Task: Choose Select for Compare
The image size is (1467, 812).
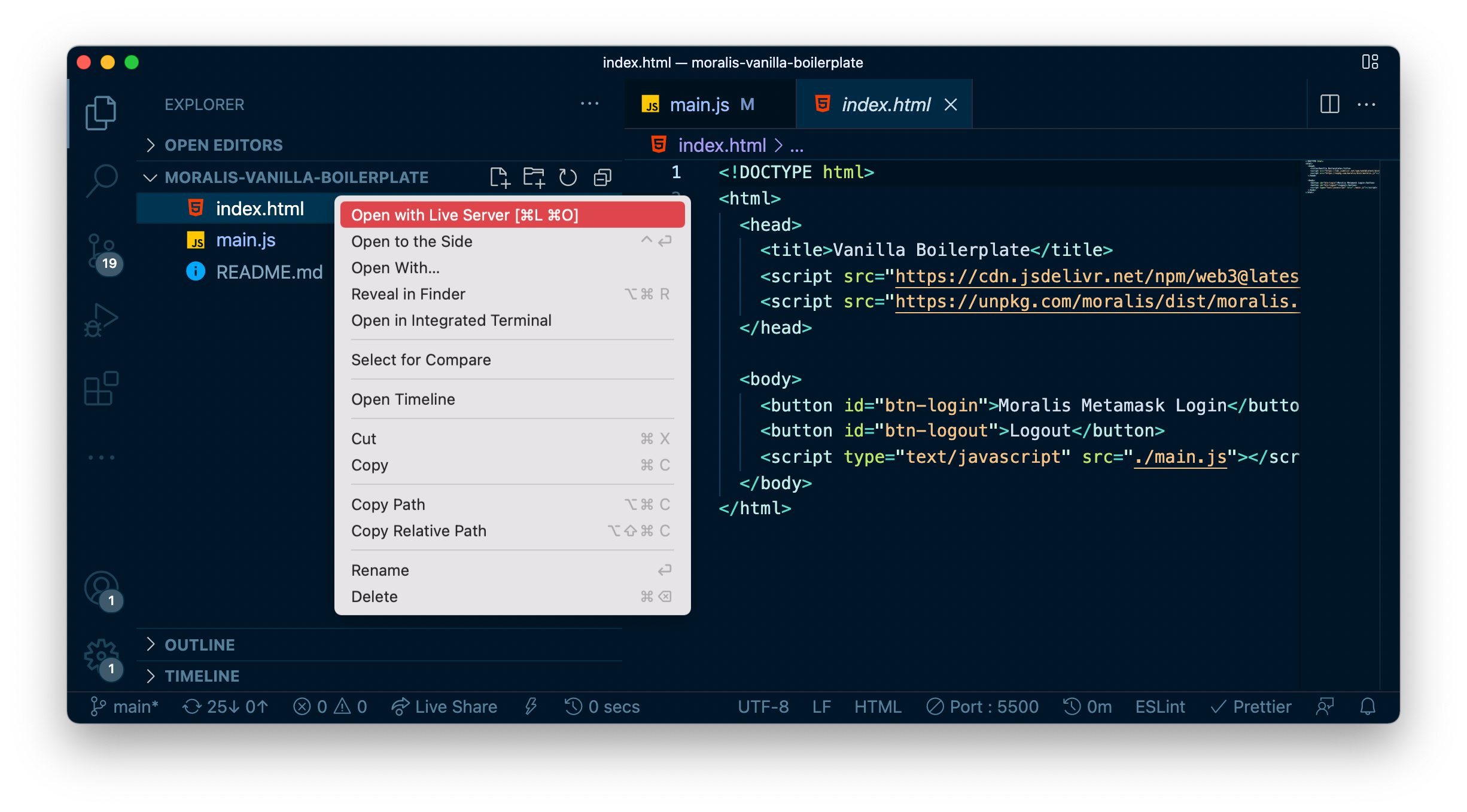Action: [x=512, y=359]
